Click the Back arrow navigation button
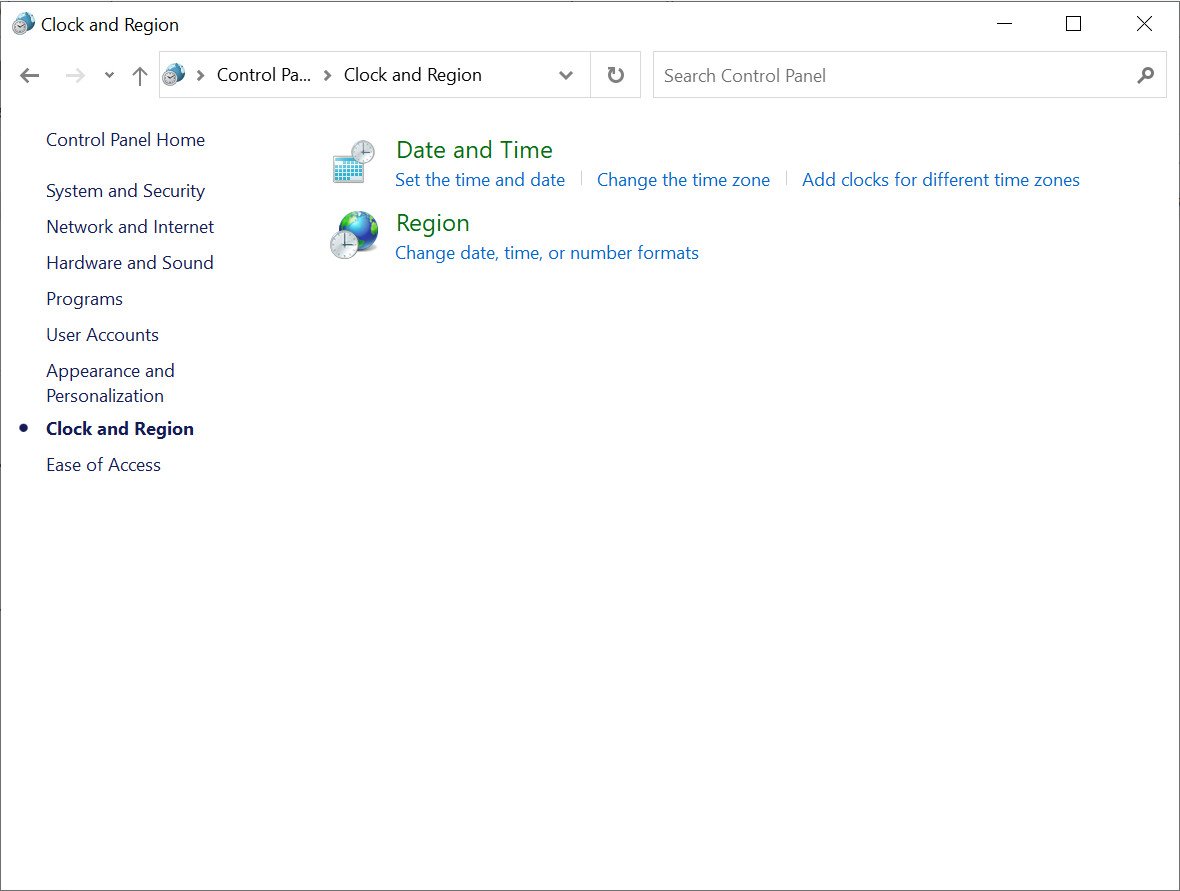 (30, 76)
